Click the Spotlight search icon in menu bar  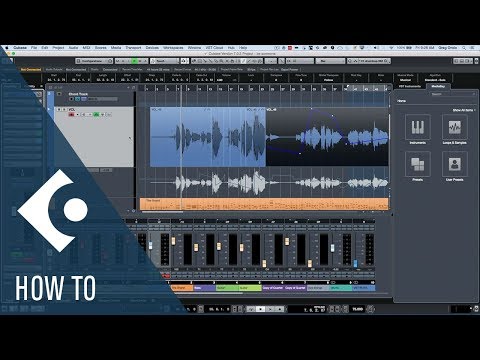[464, 48]
